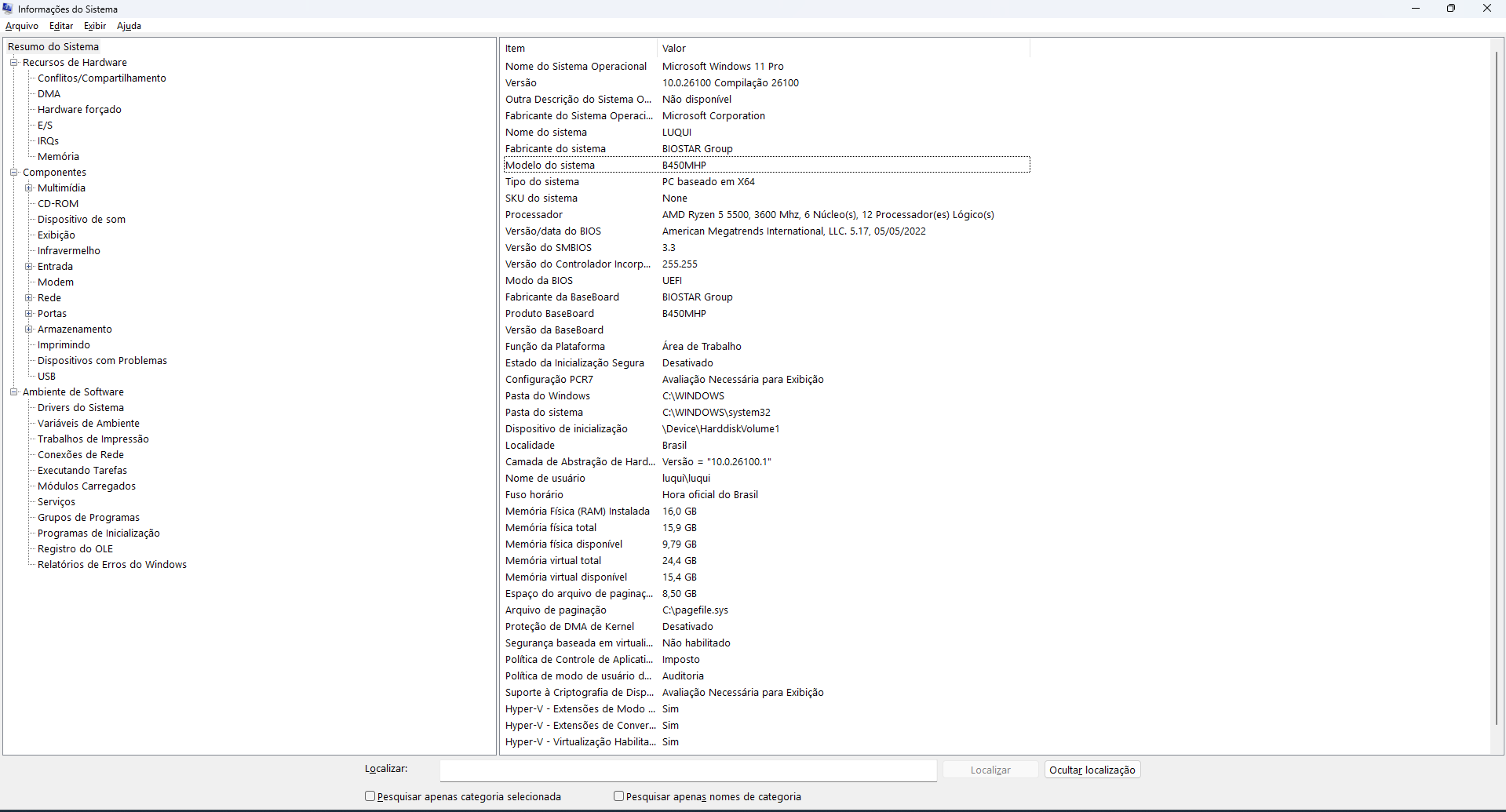Click the 'Versão/data do BIOS' row
The height and width of the screenshot is (812, 1506).
point(767,231)
